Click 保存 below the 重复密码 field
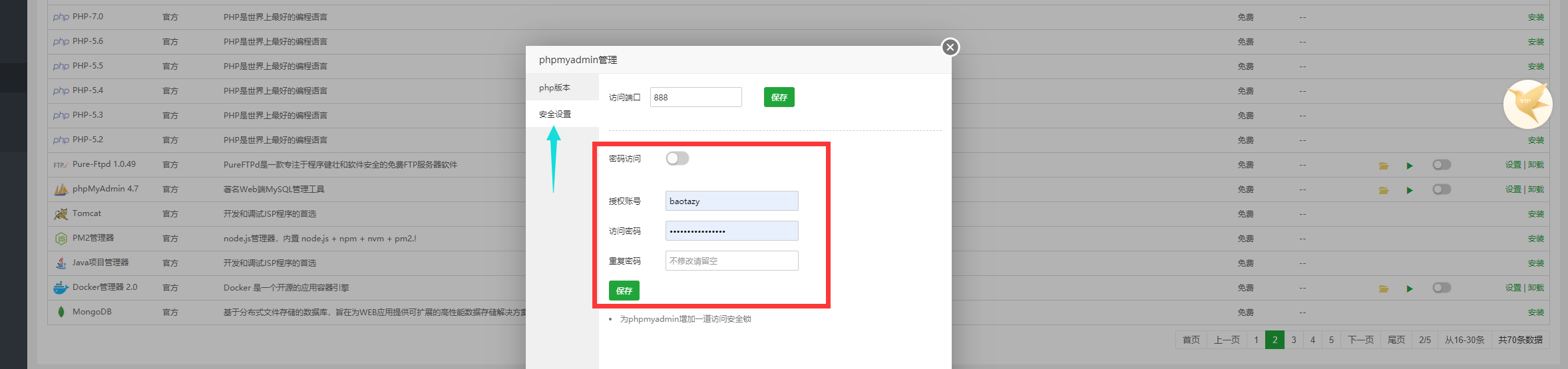Screen dimensions: 1568x369 (624, 291)
